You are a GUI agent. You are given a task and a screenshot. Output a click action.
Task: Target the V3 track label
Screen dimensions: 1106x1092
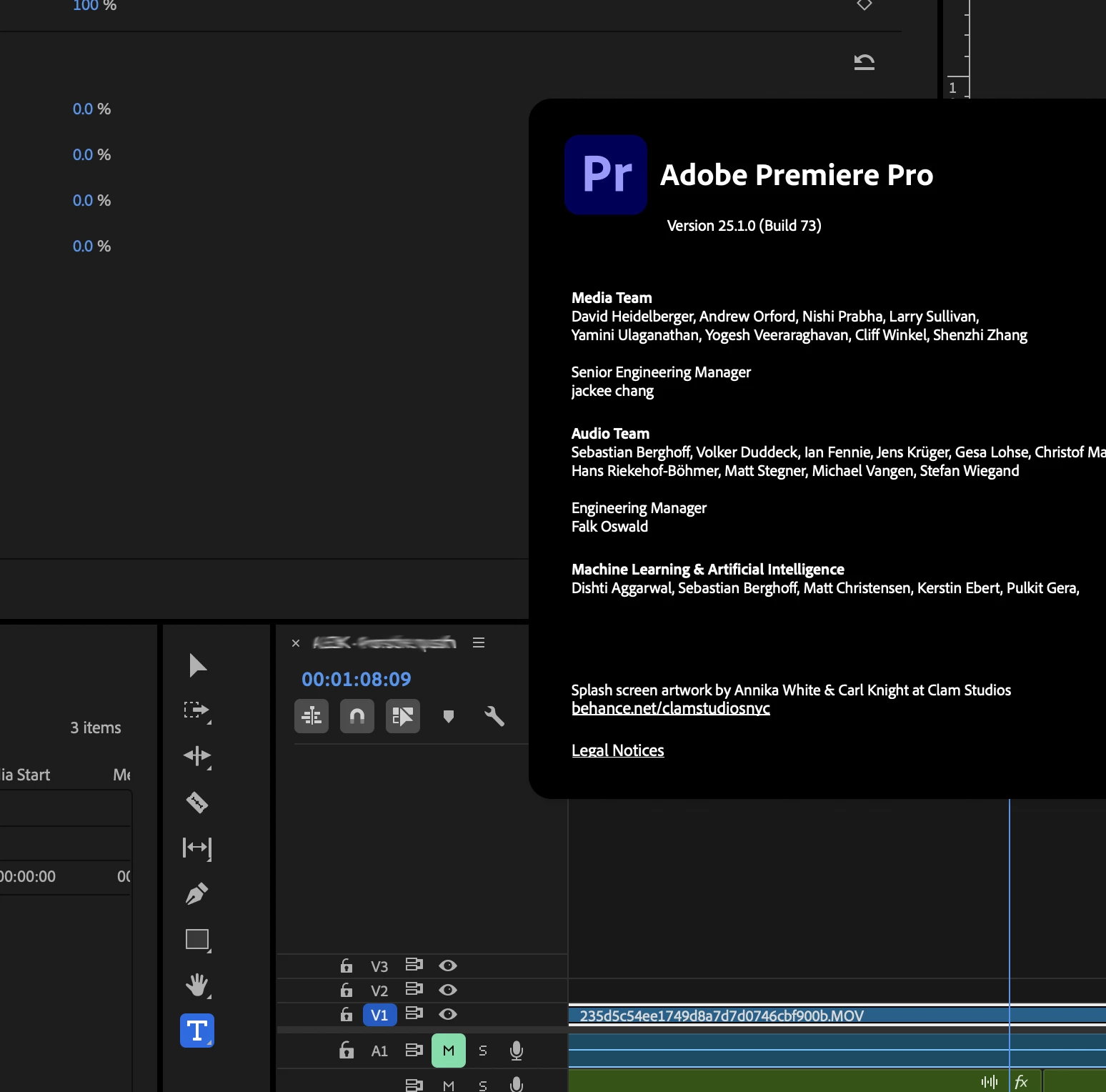point(379,966)
